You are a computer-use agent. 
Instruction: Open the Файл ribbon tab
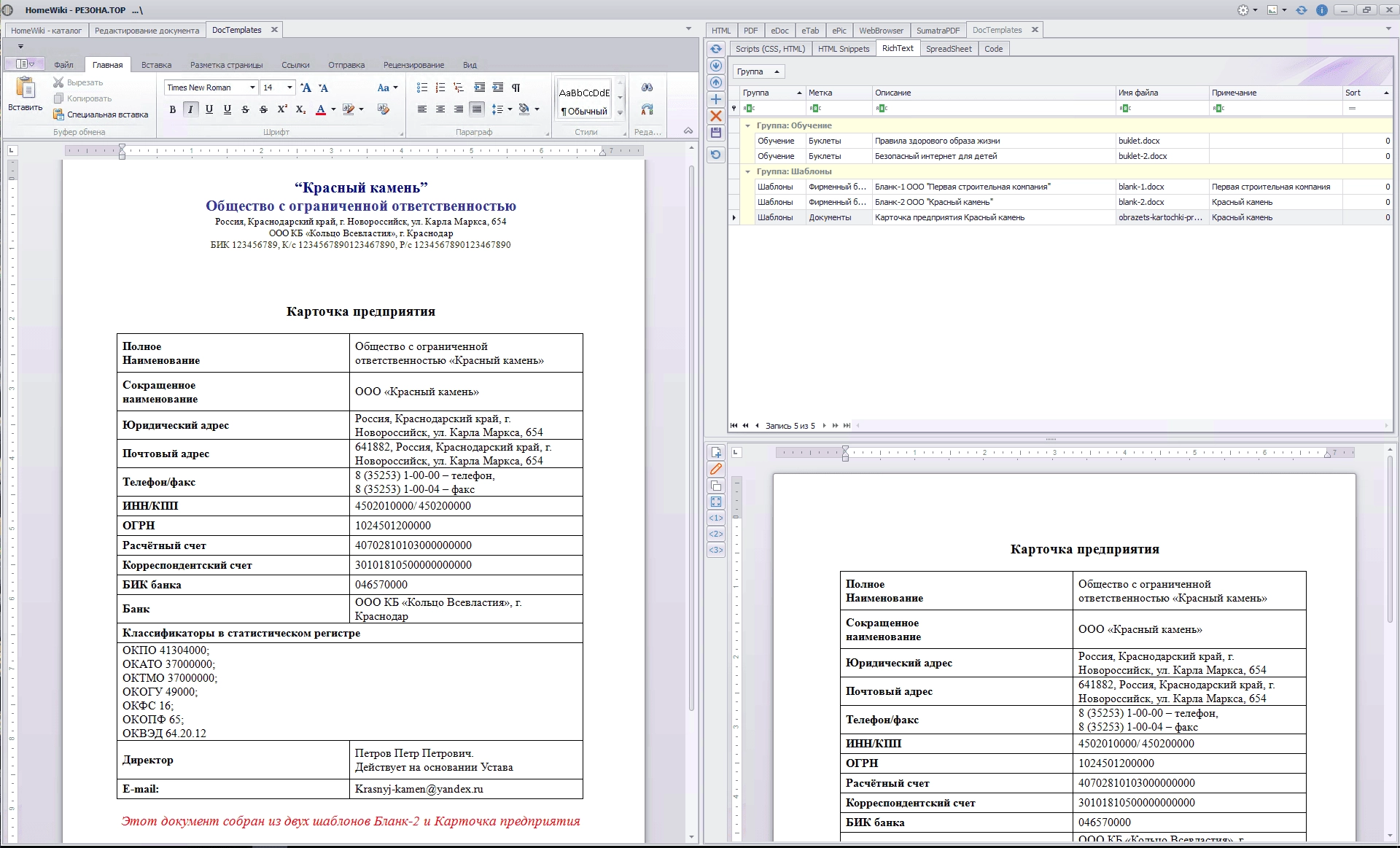click(x=63, y=65)
